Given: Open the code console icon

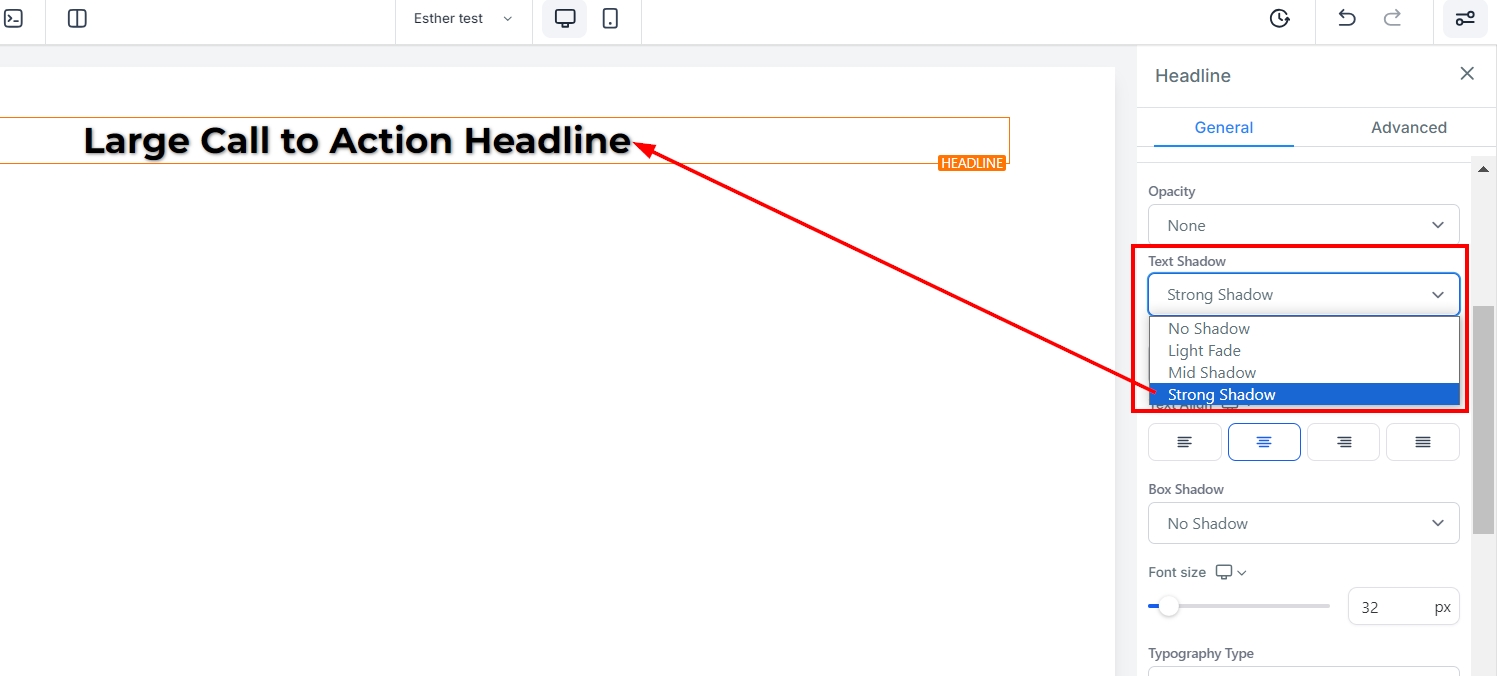Looking at the screenshot, I should [13, 18].
